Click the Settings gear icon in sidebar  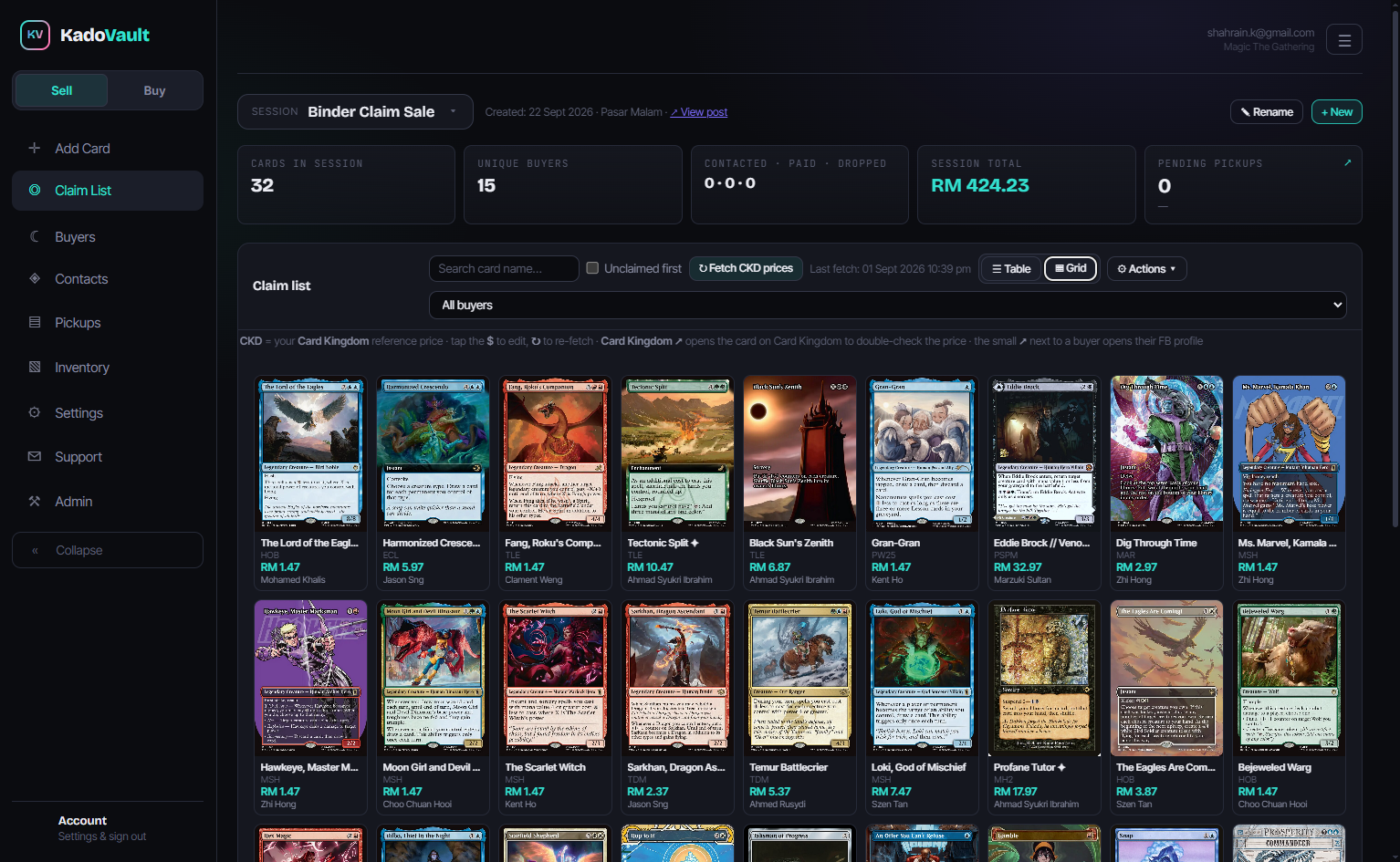[35, 412]
